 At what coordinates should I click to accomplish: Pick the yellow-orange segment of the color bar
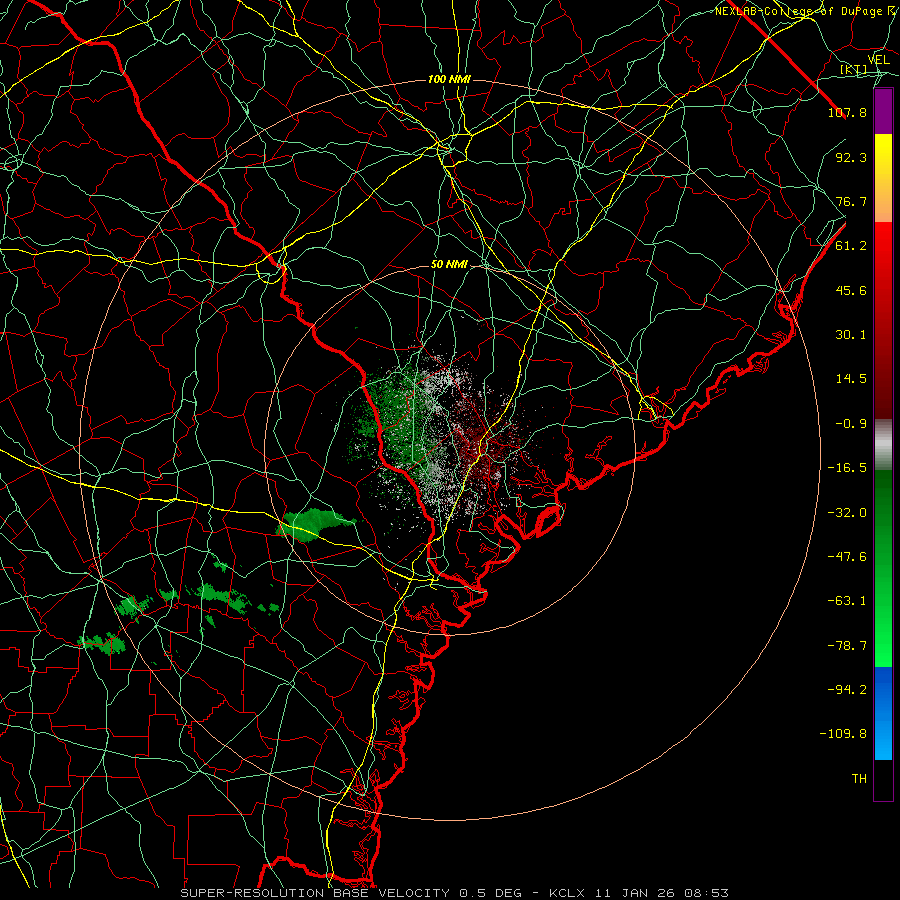[883, 178]
